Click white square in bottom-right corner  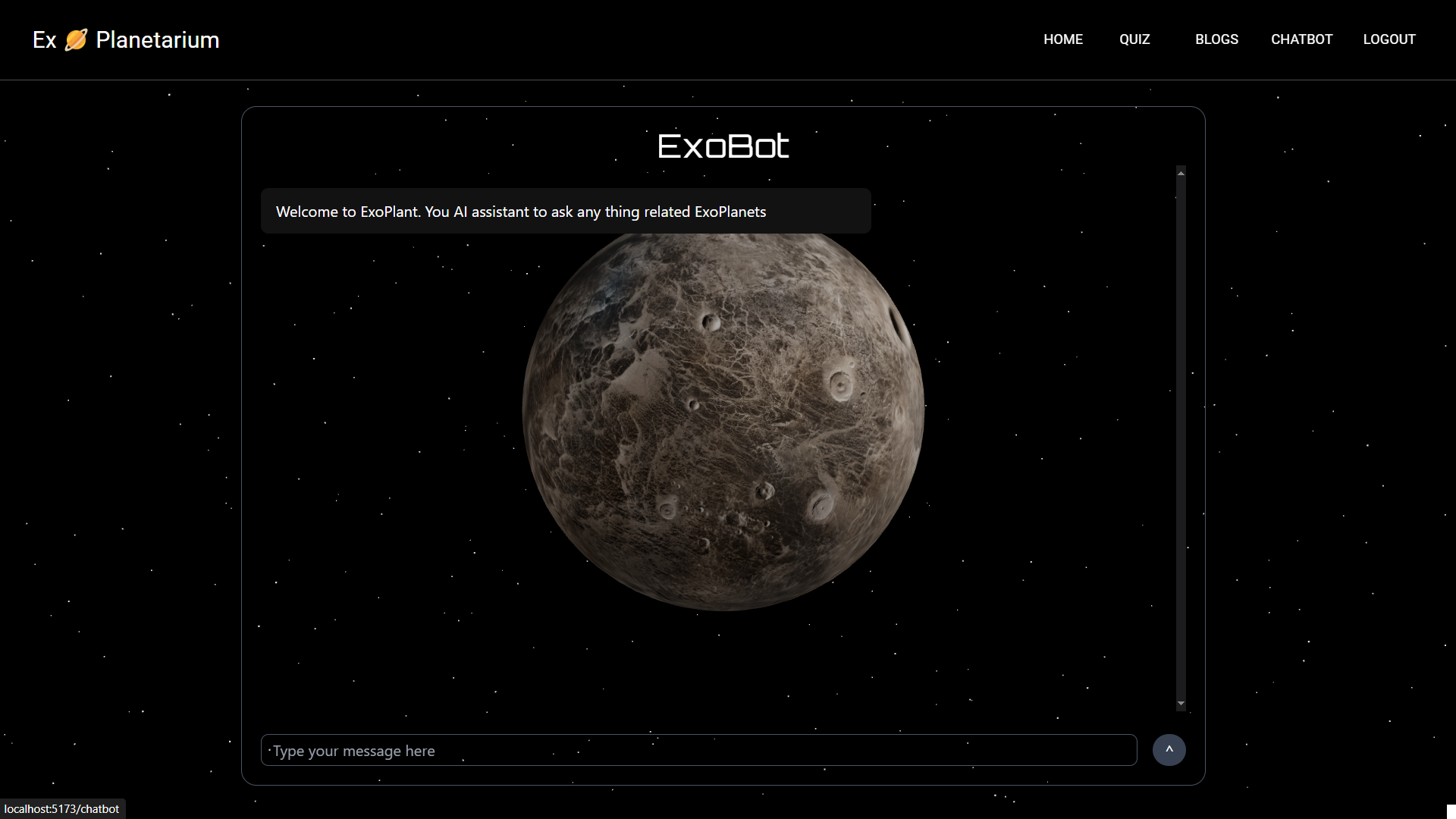(x=1451, y=811)
